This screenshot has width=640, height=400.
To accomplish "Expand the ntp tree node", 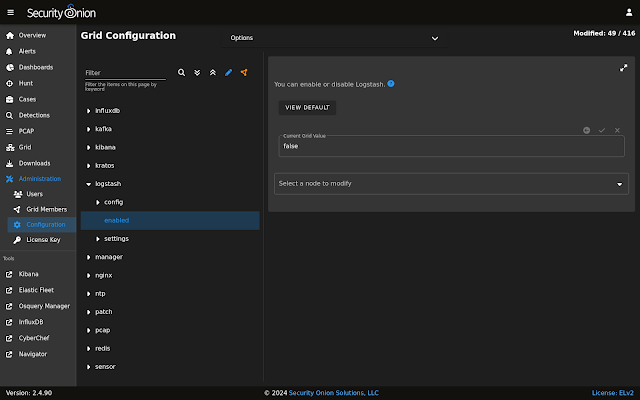I will pos(88,294).
